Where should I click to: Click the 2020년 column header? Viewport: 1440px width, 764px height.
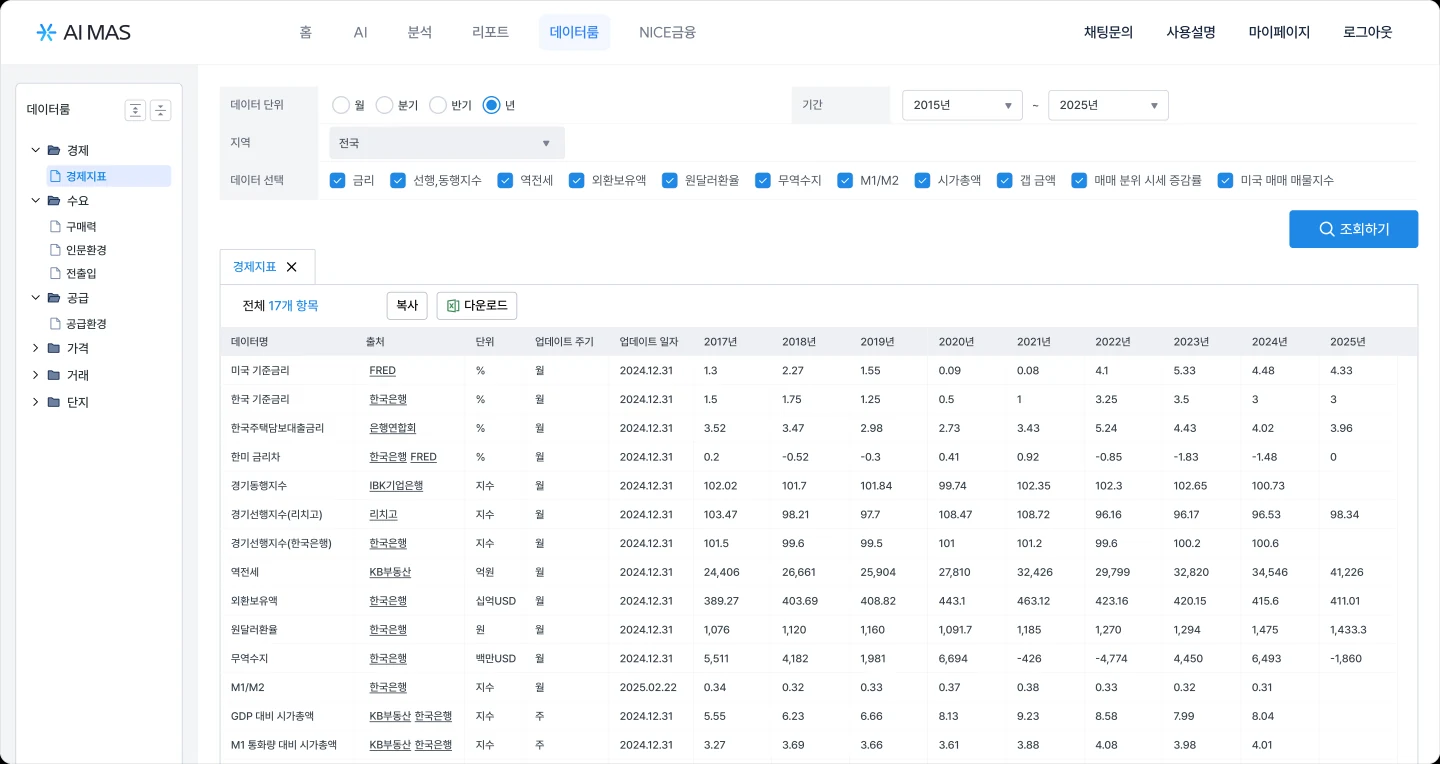pos(956,341)
